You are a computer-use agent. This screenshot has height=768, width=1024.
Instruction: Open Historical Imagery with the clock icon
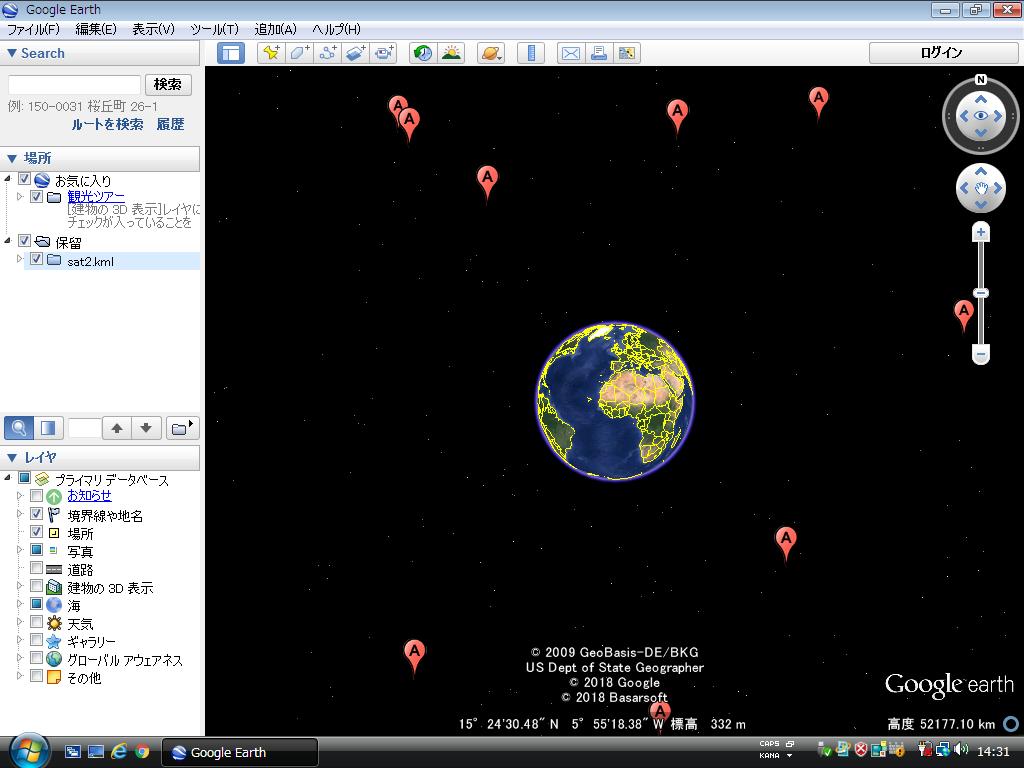(421, 52)
